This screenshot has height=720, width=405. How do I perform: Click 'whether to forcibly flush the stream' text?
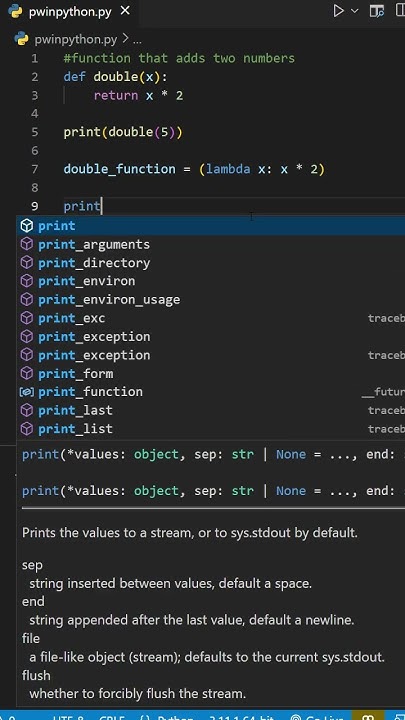tap(137, 693)
